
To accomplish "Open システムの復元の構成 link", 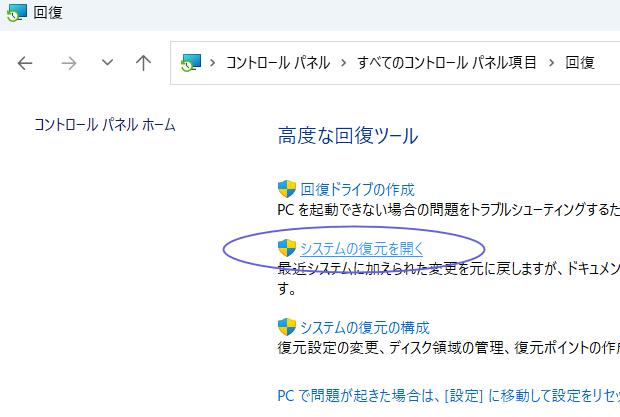I will tap(365, 328).
